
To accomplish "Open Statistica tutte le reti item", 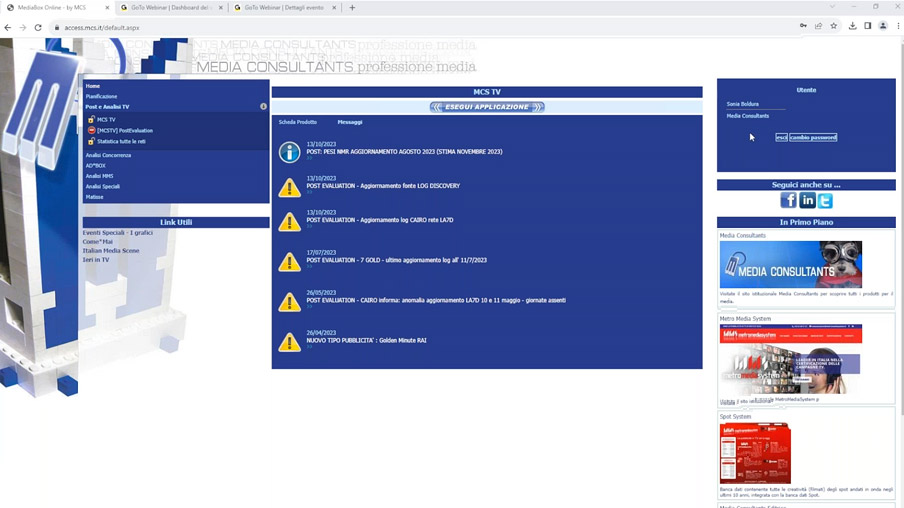I will pos(121,142).
